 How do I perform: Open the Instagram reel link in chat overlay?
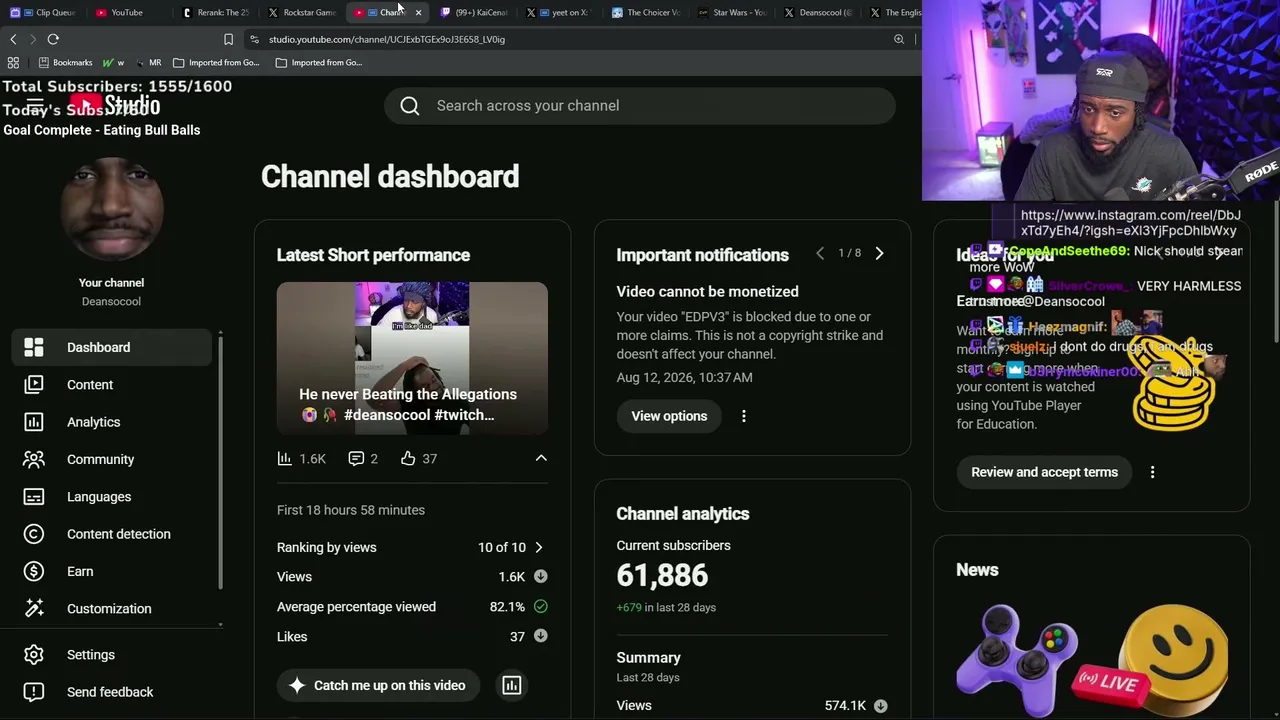point(1130,223)
